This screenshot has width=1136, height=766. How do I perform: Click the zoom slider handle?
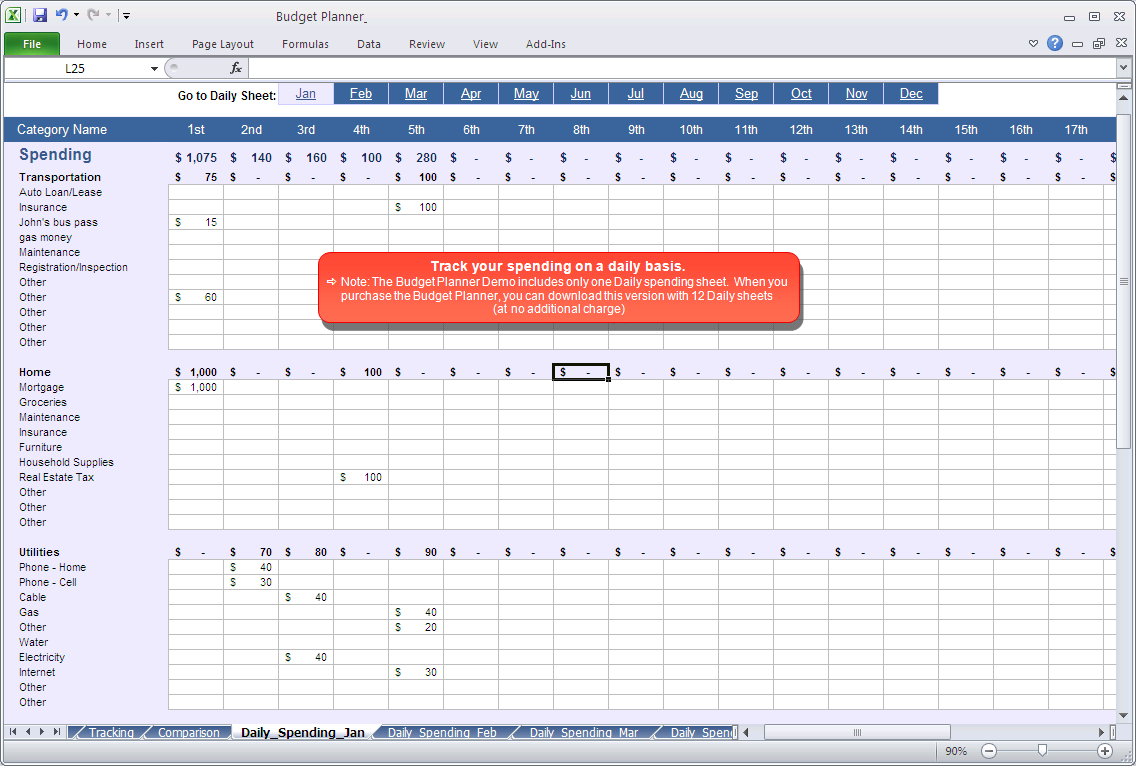(1042, 751)
